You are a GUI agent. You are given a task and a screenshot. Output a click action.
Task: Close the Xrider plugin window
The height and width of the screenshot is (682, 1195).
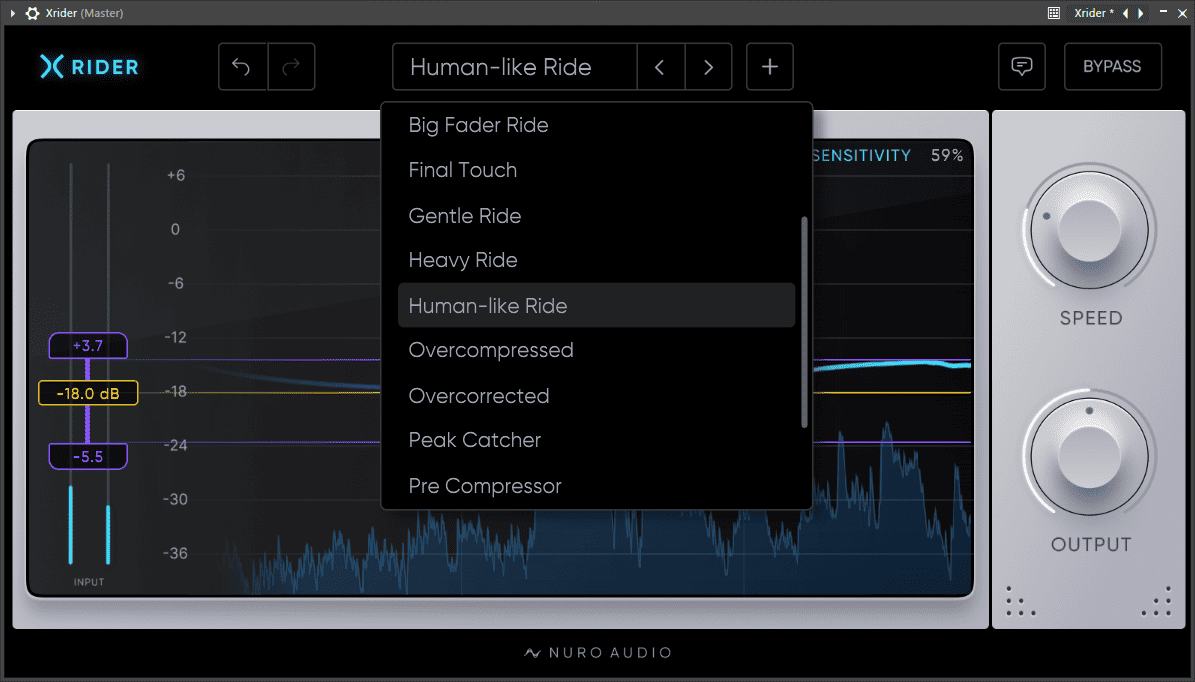(x=1183, y=13)
